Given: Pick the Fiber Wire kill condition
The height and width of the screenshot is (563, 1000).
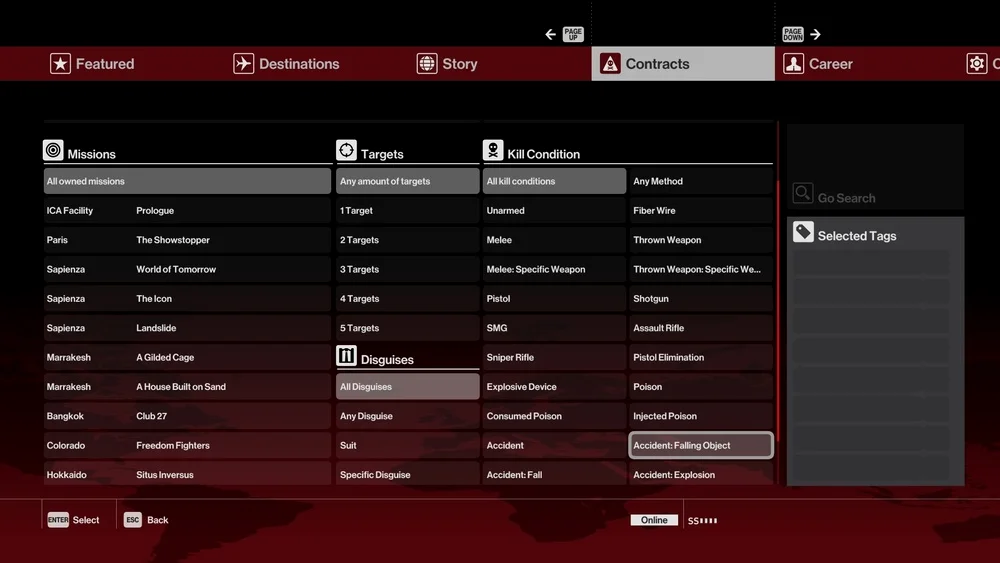Looking at the screenshot, I should (x=701, y=210).
